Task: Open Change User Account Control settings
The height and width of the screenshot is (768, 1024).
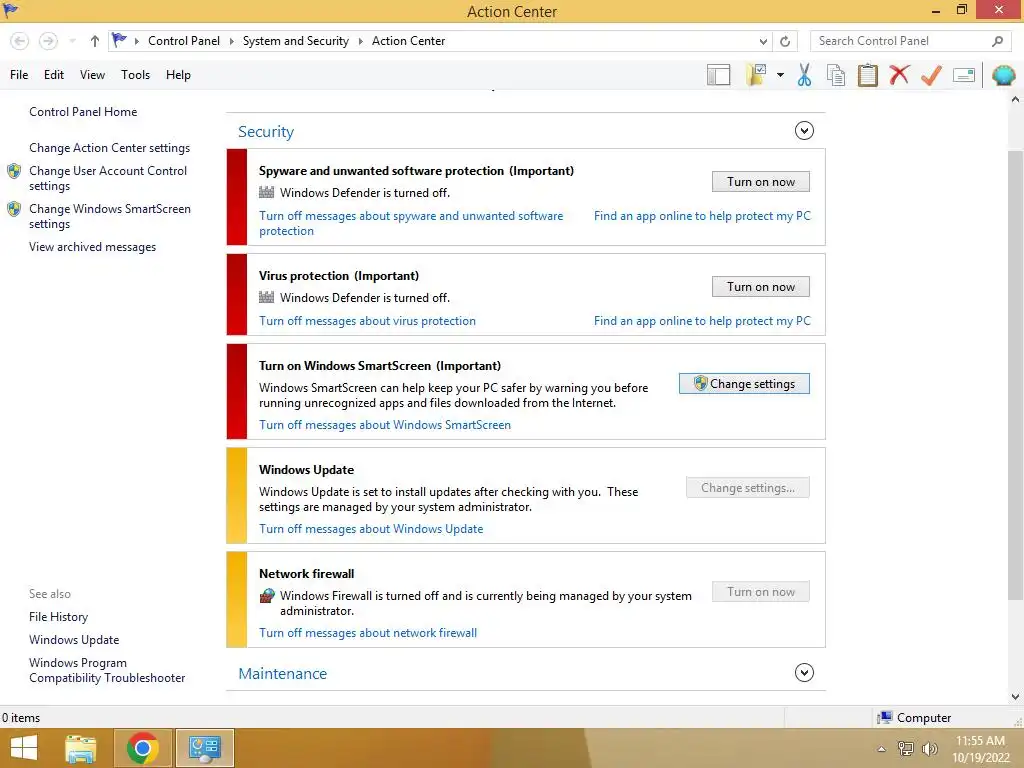Action: point(108,178)
